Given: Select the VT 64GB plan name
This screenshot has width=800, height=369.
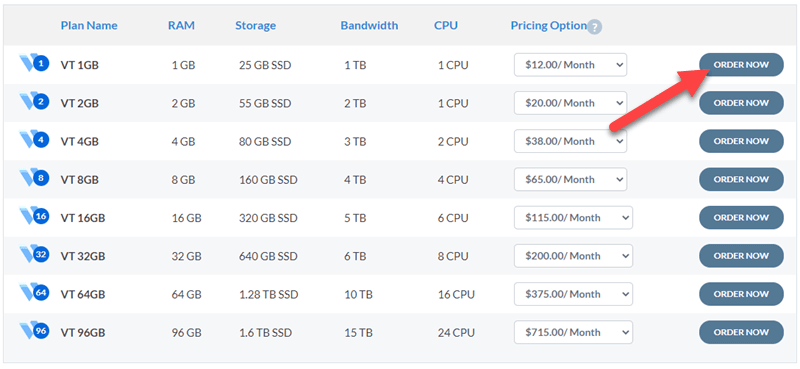Looking at the screenshot, I should point(83,295).
